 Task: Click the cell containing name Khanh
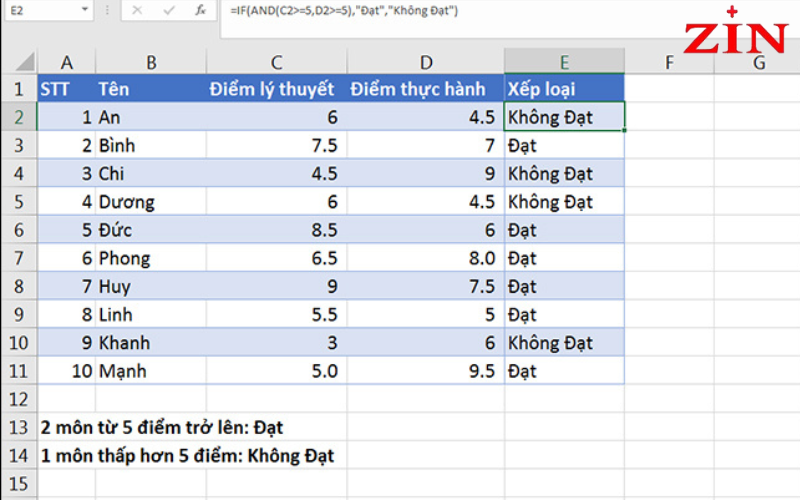tap(151, 342)
